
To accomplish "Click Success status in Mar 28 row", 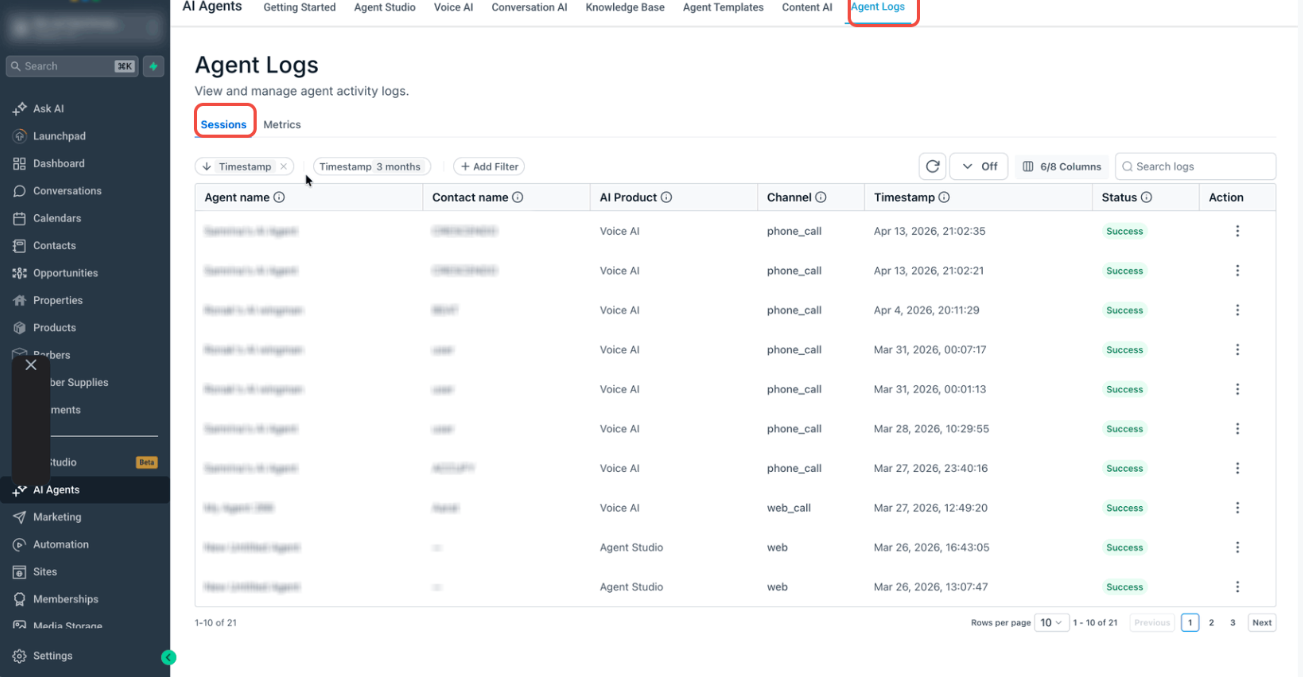I will point(1125,429).
